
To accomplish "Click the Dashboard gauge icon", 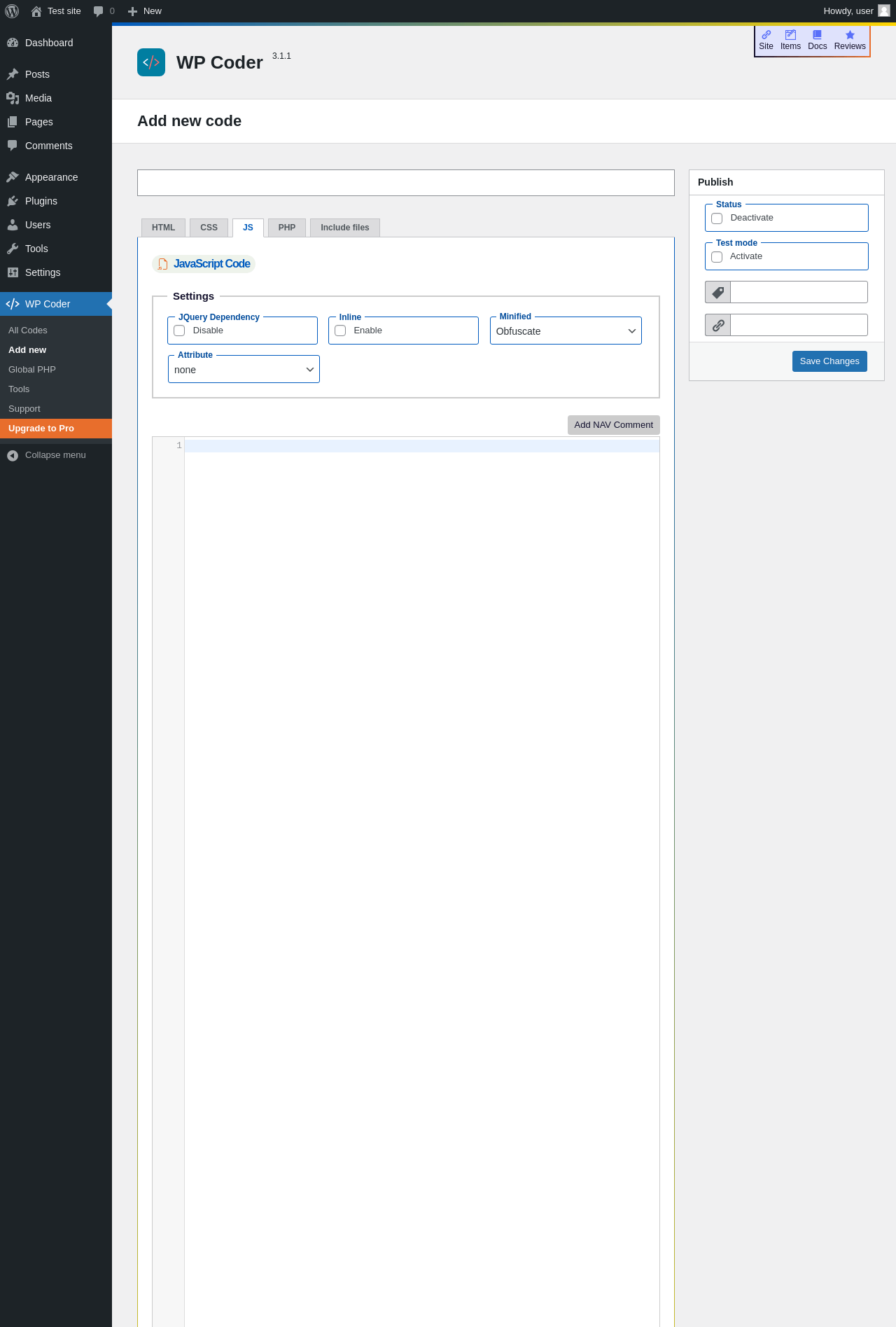I will pyautogui.click(x=13, y=43).
